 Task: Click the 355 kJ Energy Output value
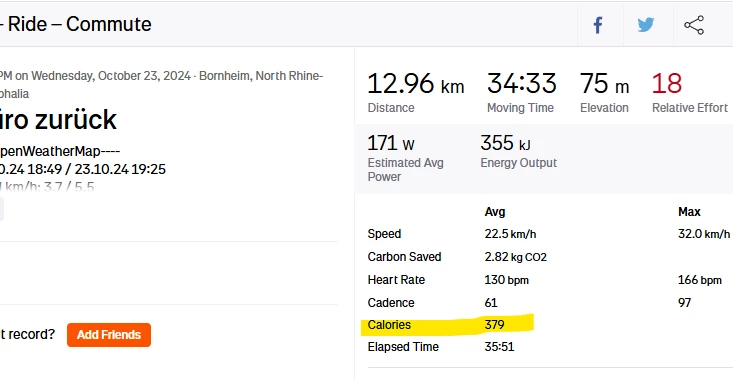tap(505, 143)
